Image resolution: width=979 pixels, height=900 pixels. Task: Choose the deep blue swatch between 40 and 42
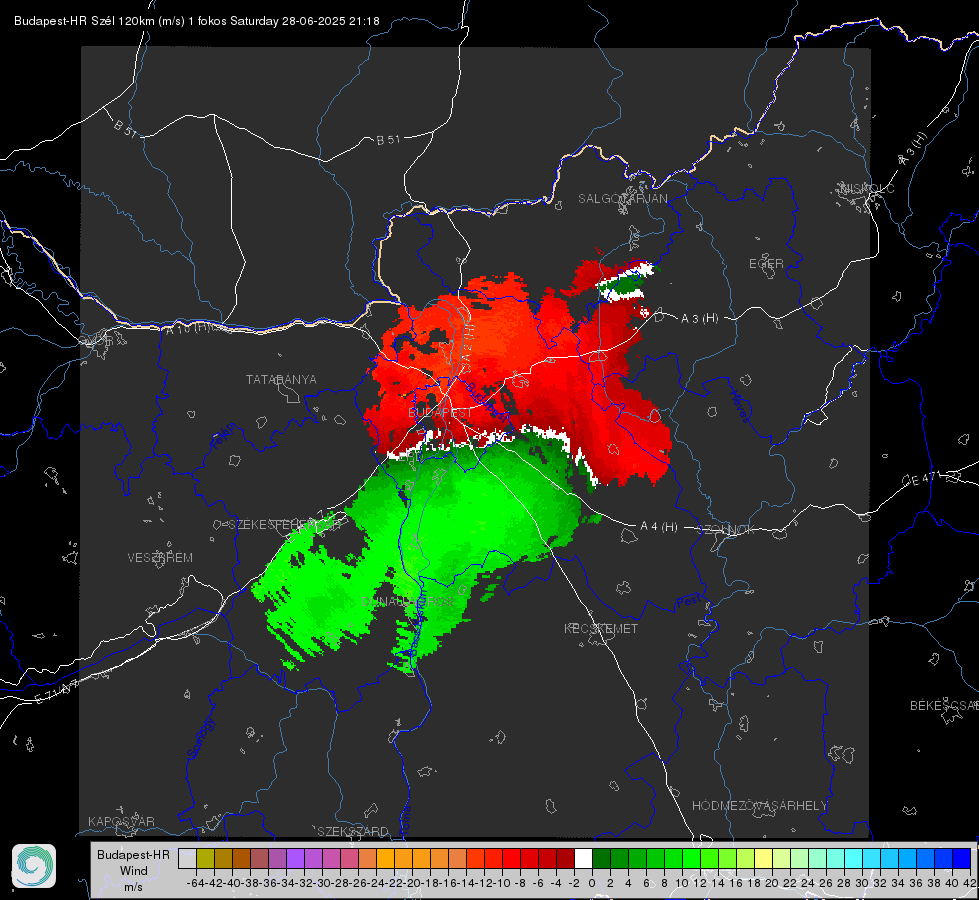point(962,858)
